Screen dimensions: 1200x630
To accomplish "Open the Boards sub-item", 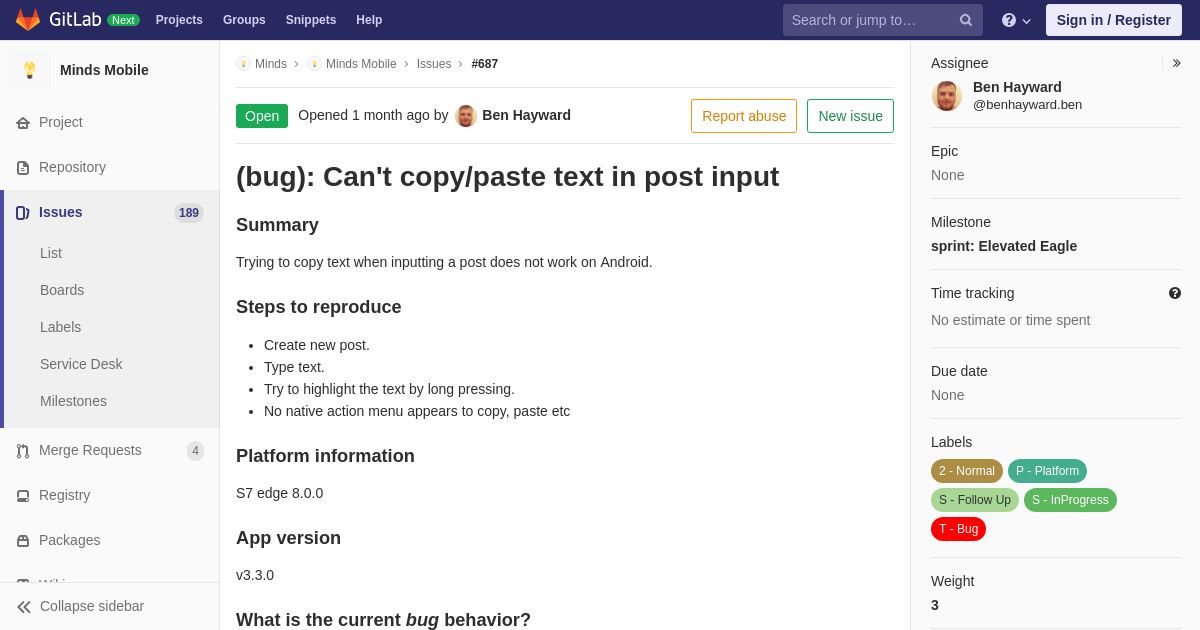I will click(x=62, y=290).
